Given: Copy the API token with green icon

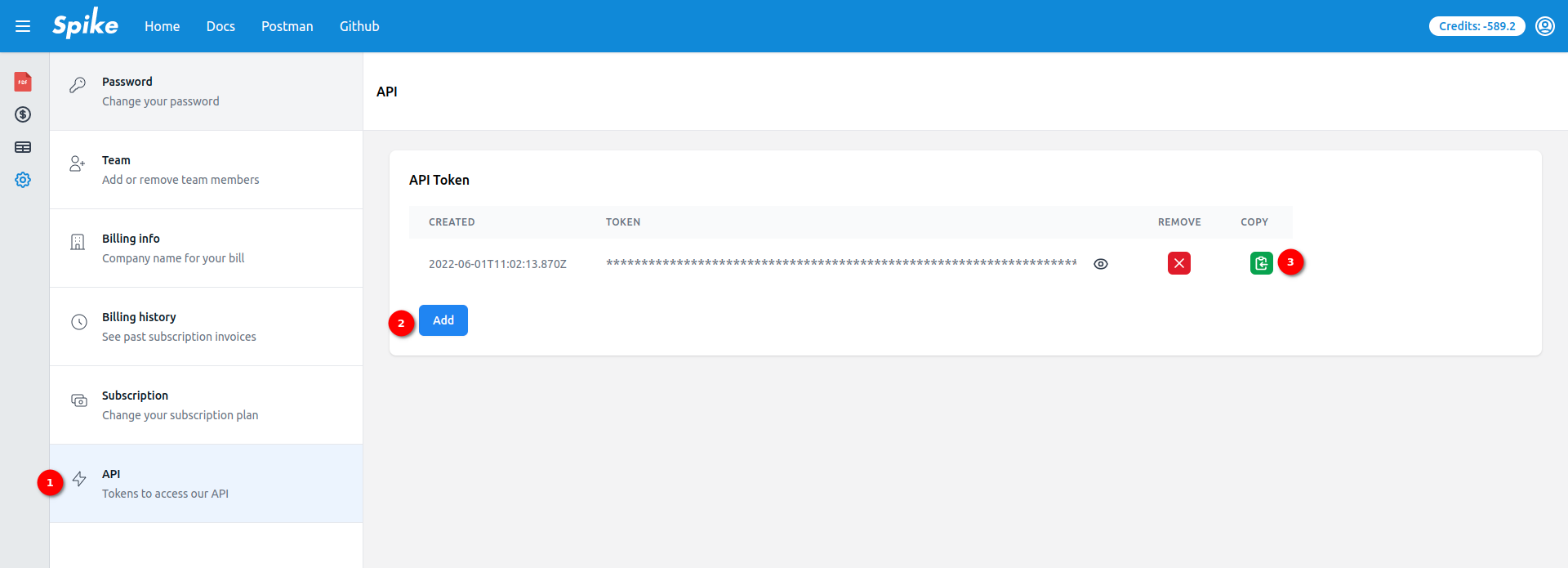Looking at the screenshot, I should tap(1261, 263).
